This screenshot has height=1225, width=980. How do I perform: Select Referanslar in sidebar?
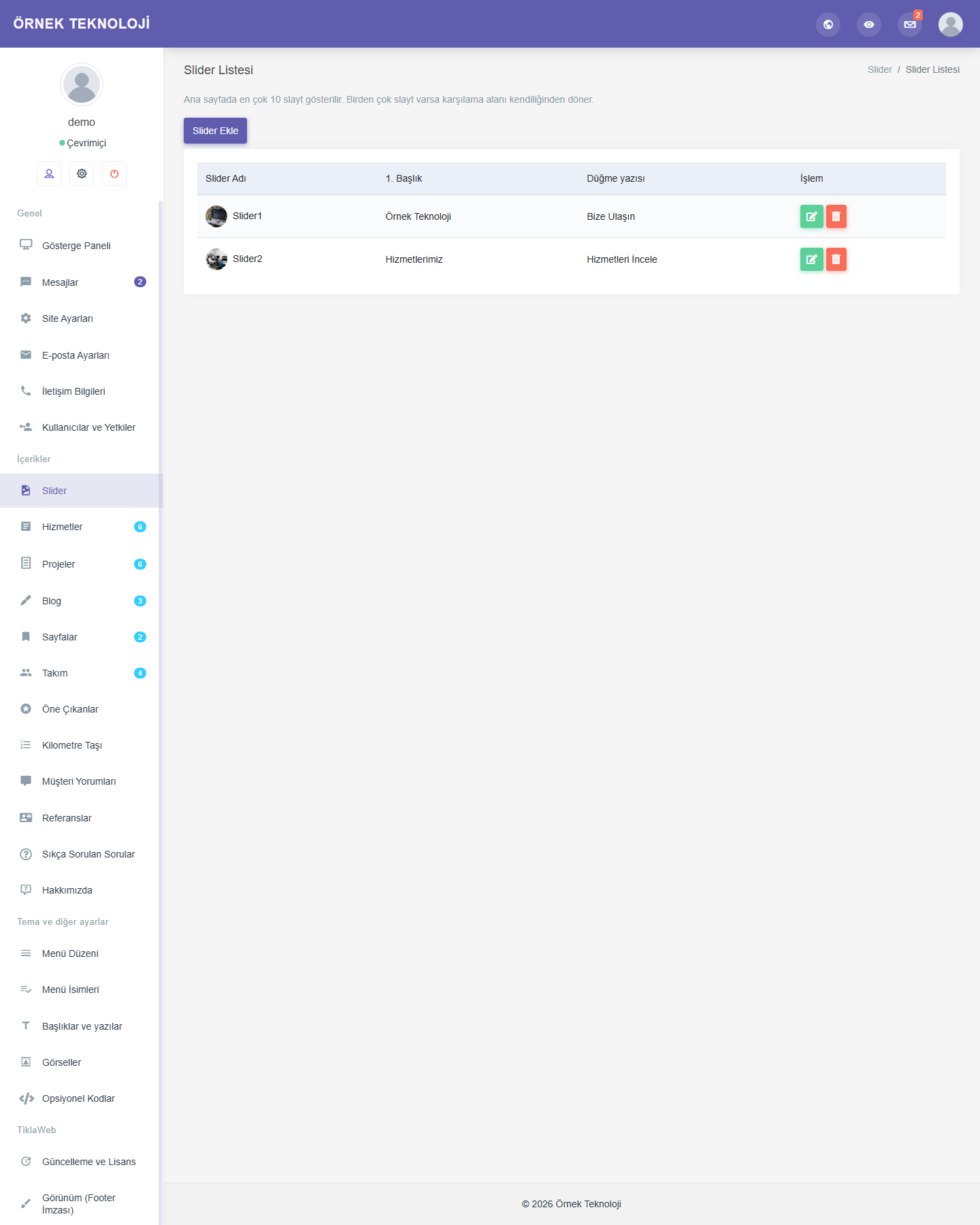click(80, 818)
